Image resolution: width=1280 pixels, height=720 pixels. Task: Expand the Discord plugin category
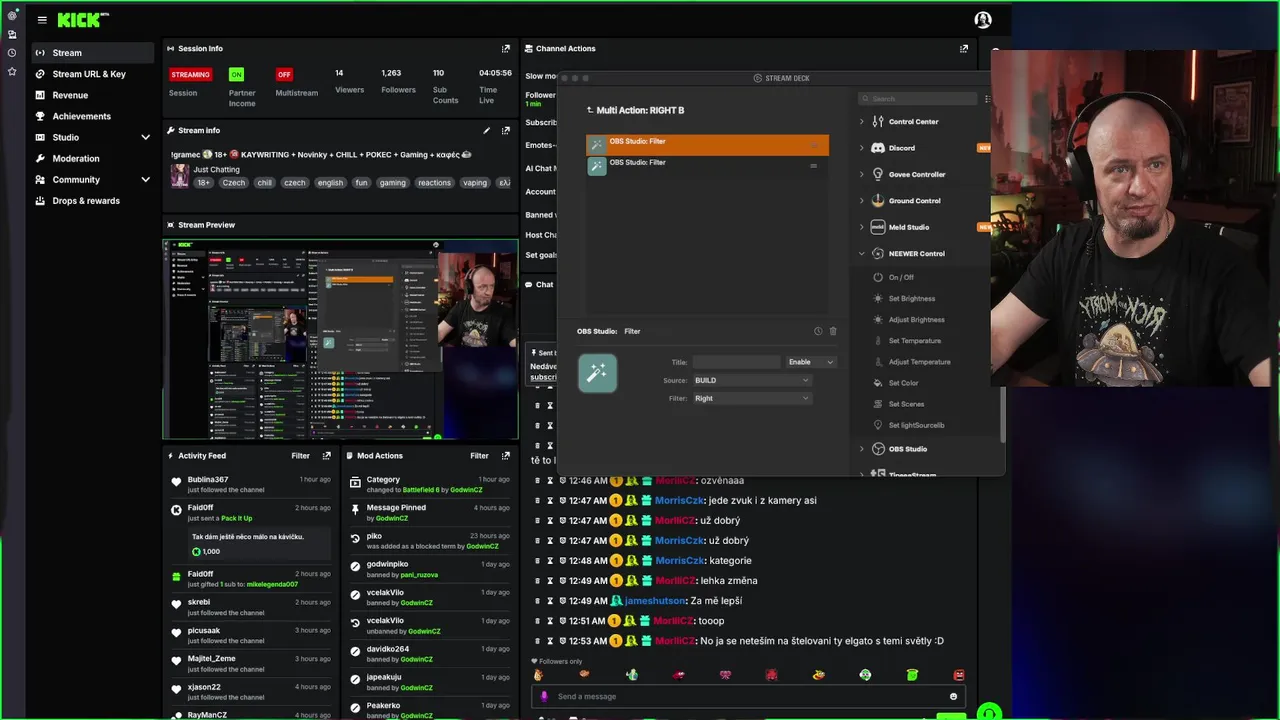[862, 148]
